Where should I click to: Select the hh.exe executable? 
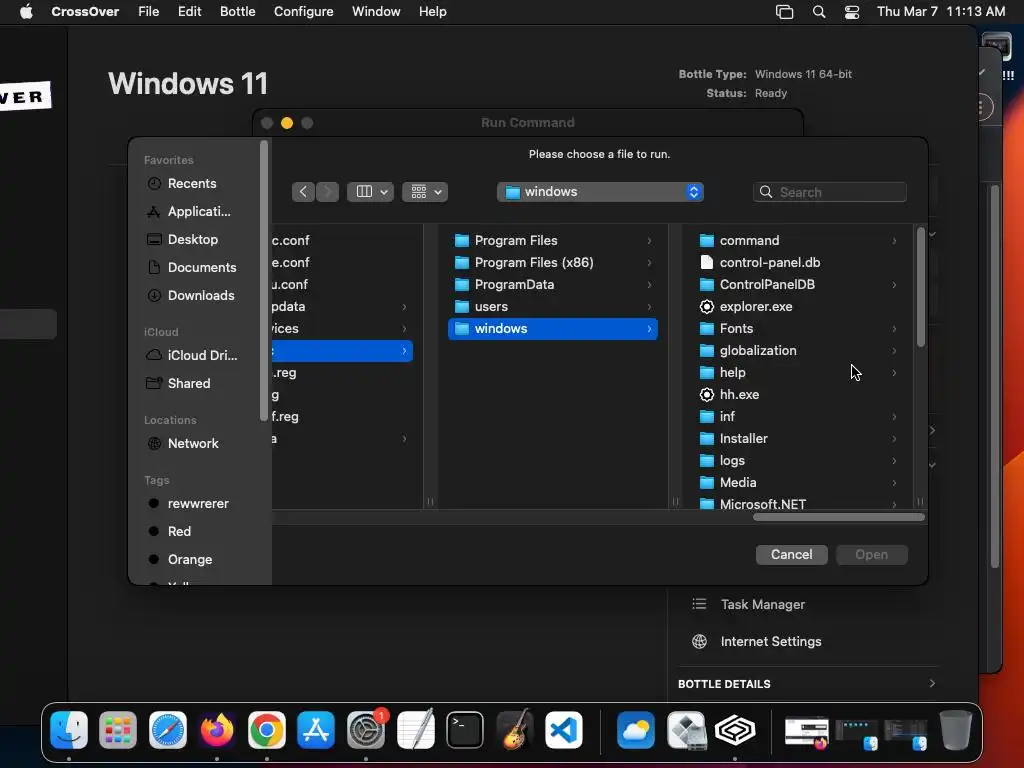click(x=739, y=394)
